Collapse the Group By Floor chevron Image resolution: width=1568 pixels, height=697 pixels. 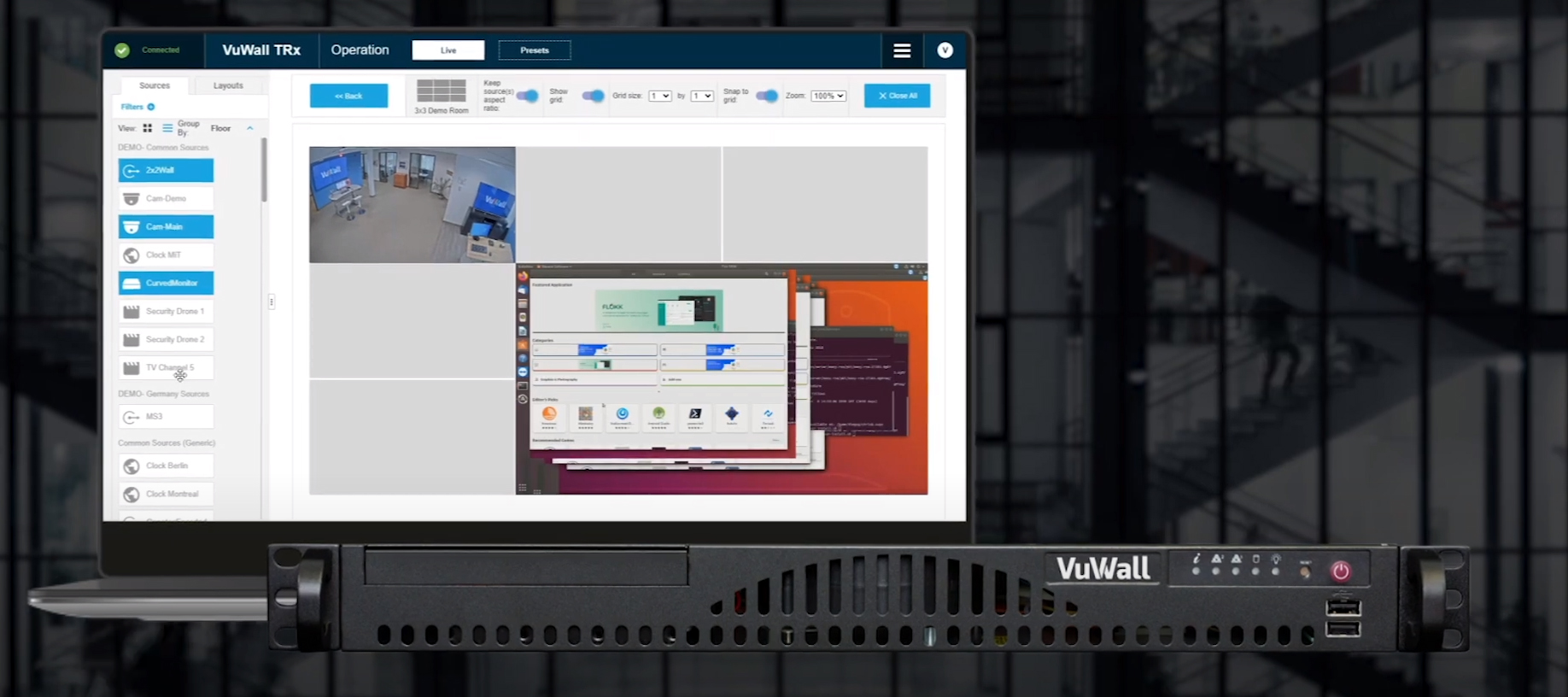click(250, 128)
